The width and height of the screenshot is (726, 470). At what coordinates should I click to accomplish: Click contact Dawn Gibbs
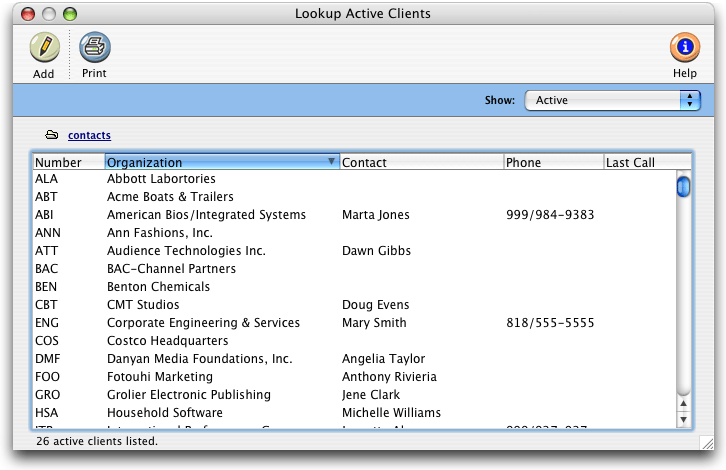coord(376,251)
